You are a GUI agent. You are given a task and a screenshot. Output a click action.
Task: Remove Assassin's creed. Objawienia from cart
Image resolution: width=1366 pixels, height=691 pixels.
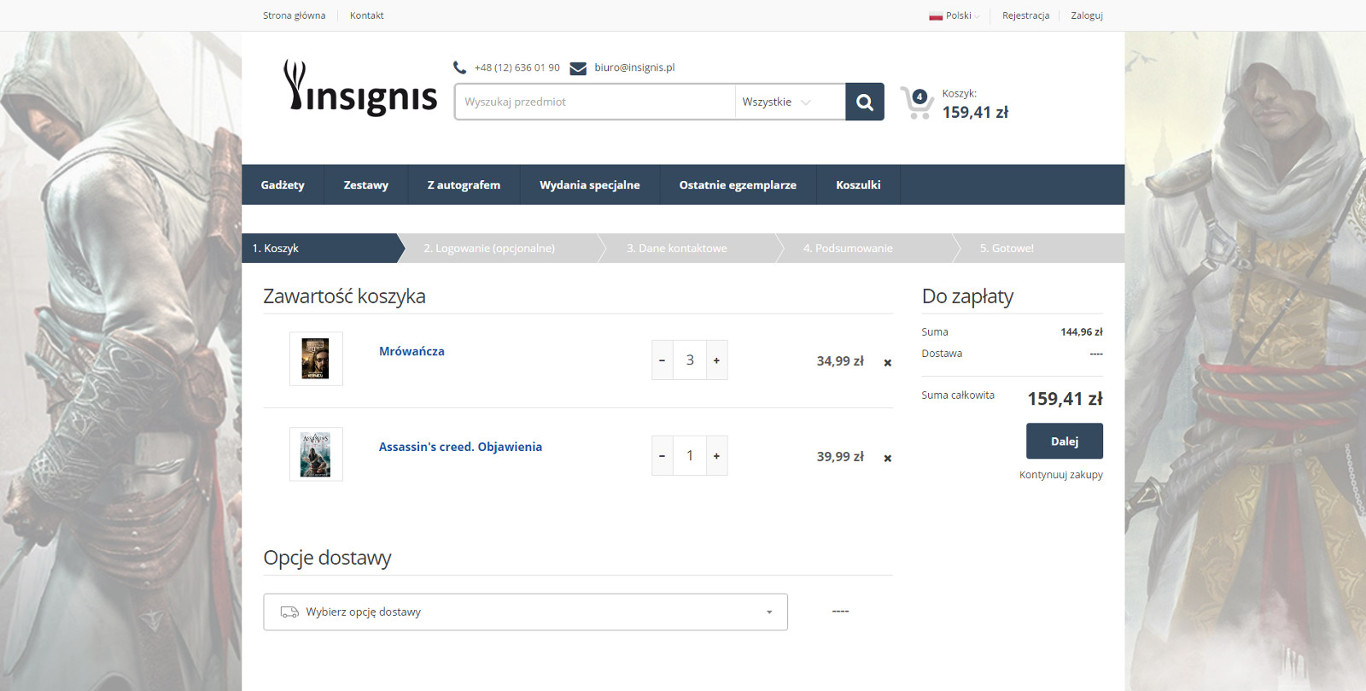click(x=887, y=458)
